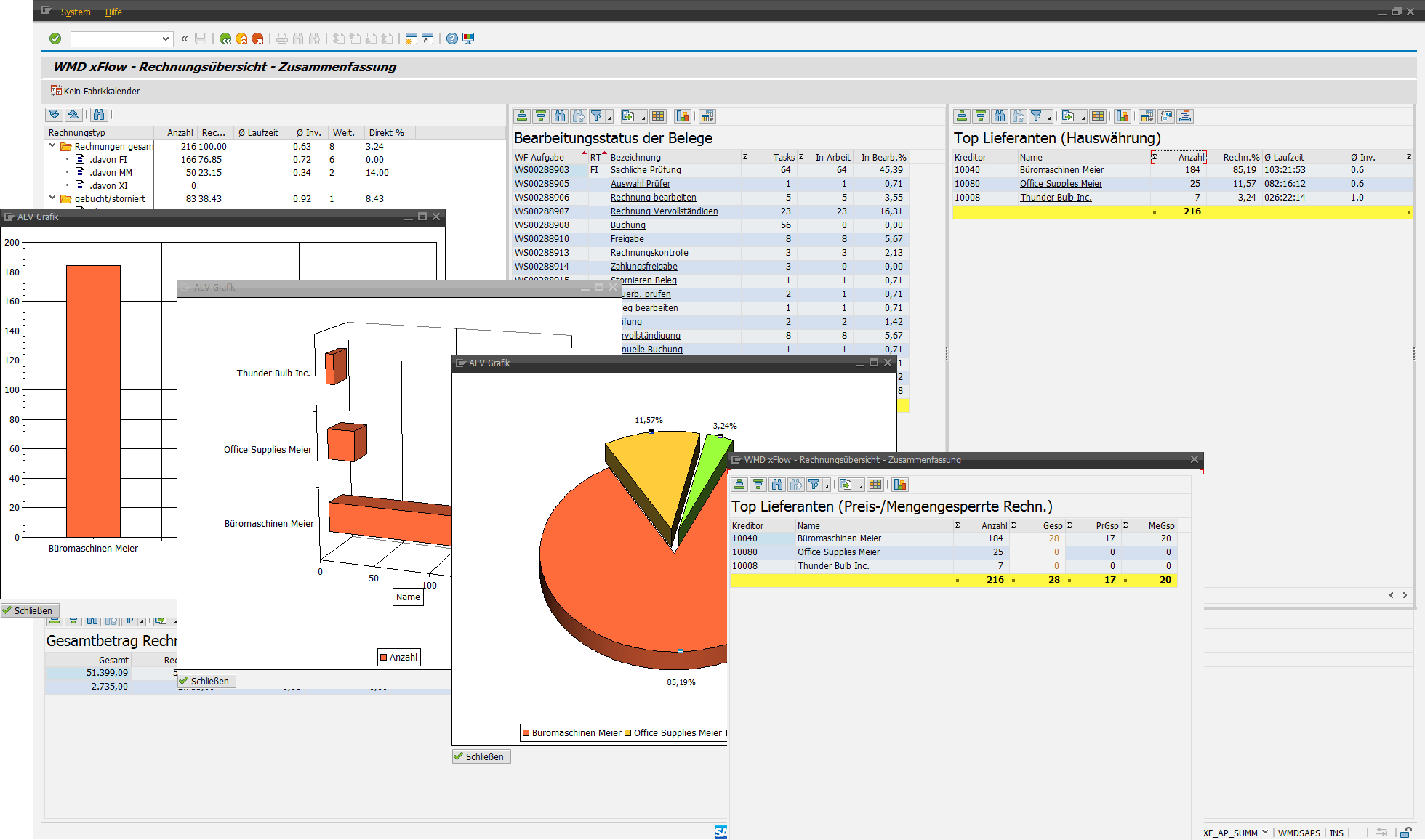Click the red Cancel icon
This screenshot has height=840, width=1425.
257,39
